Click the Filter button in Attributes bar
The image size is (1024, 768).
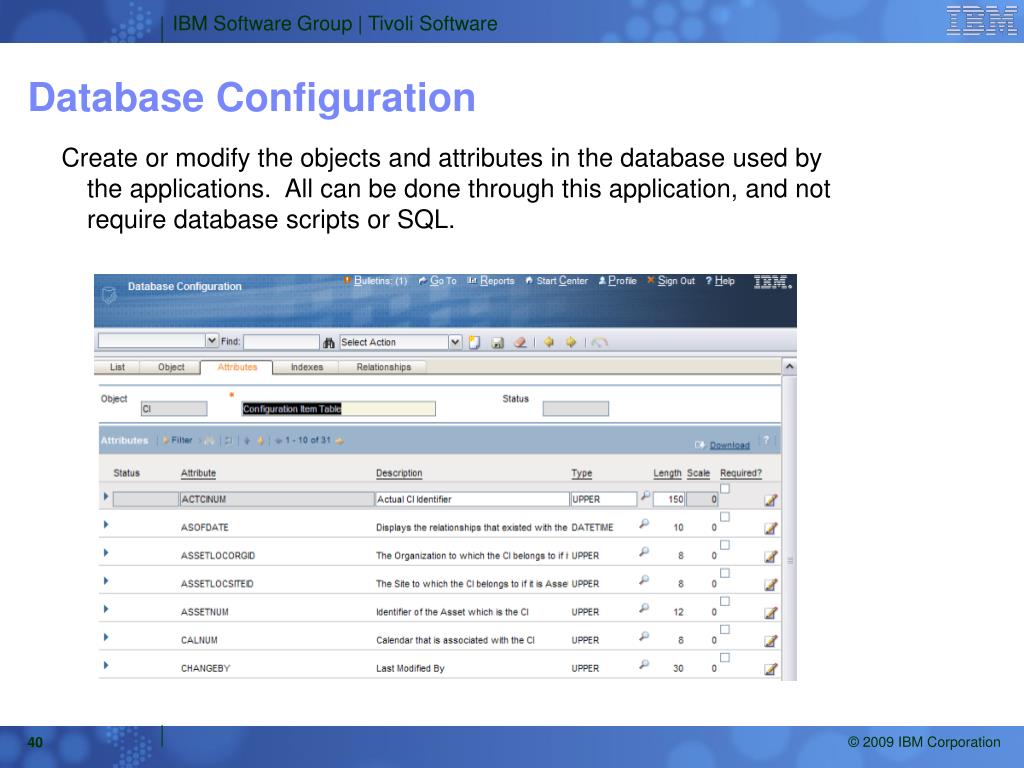178,440
